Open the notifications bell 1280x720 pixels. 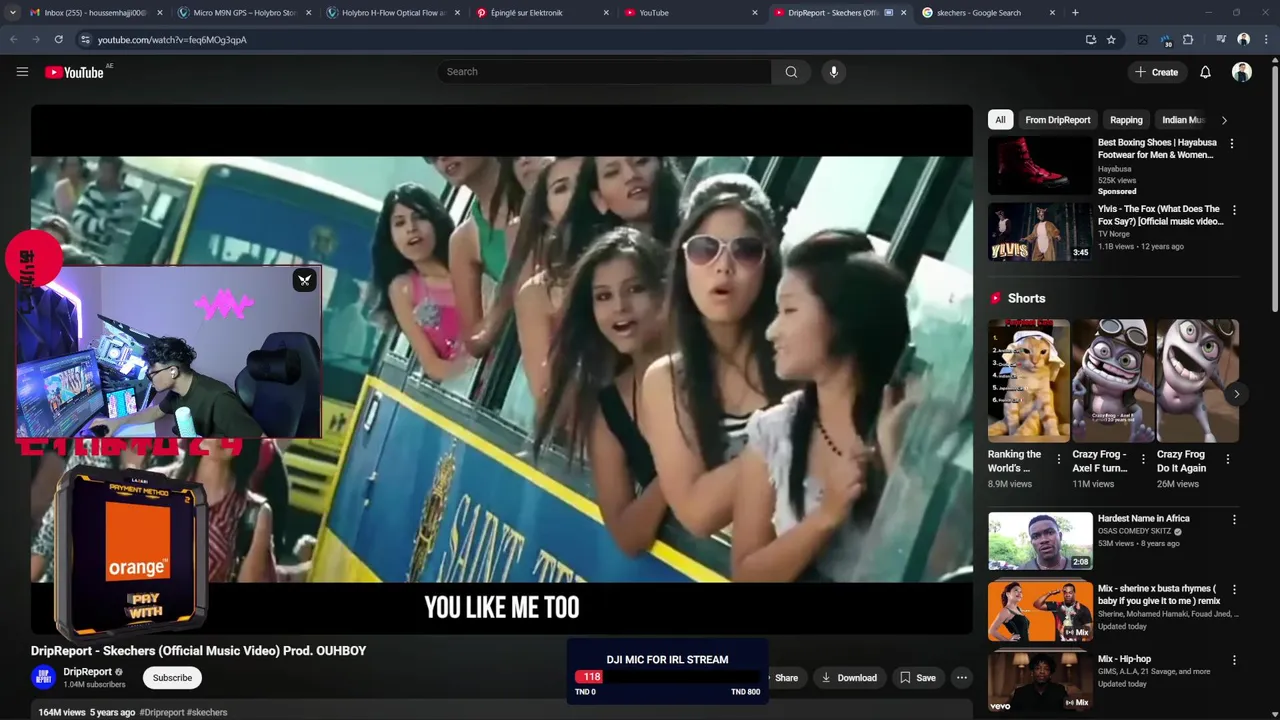[x=1205, y=72]
